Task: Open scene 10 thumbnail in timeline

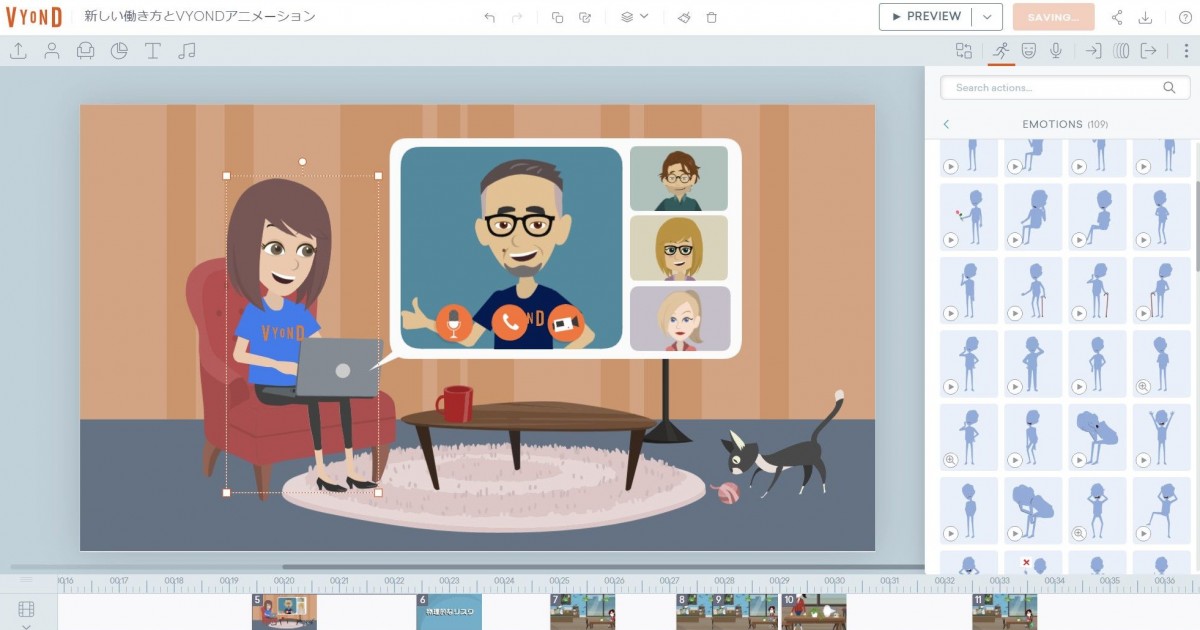Action: coord(814,612)
